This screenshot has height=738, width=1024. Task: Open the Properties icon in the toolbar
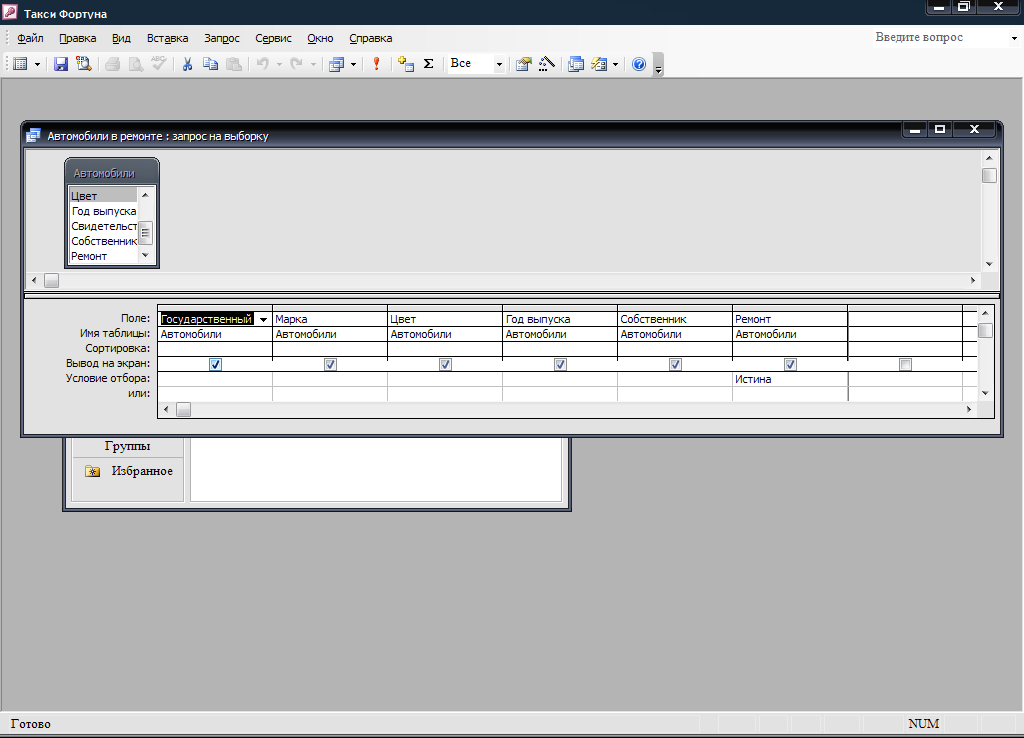click(523, 64)
